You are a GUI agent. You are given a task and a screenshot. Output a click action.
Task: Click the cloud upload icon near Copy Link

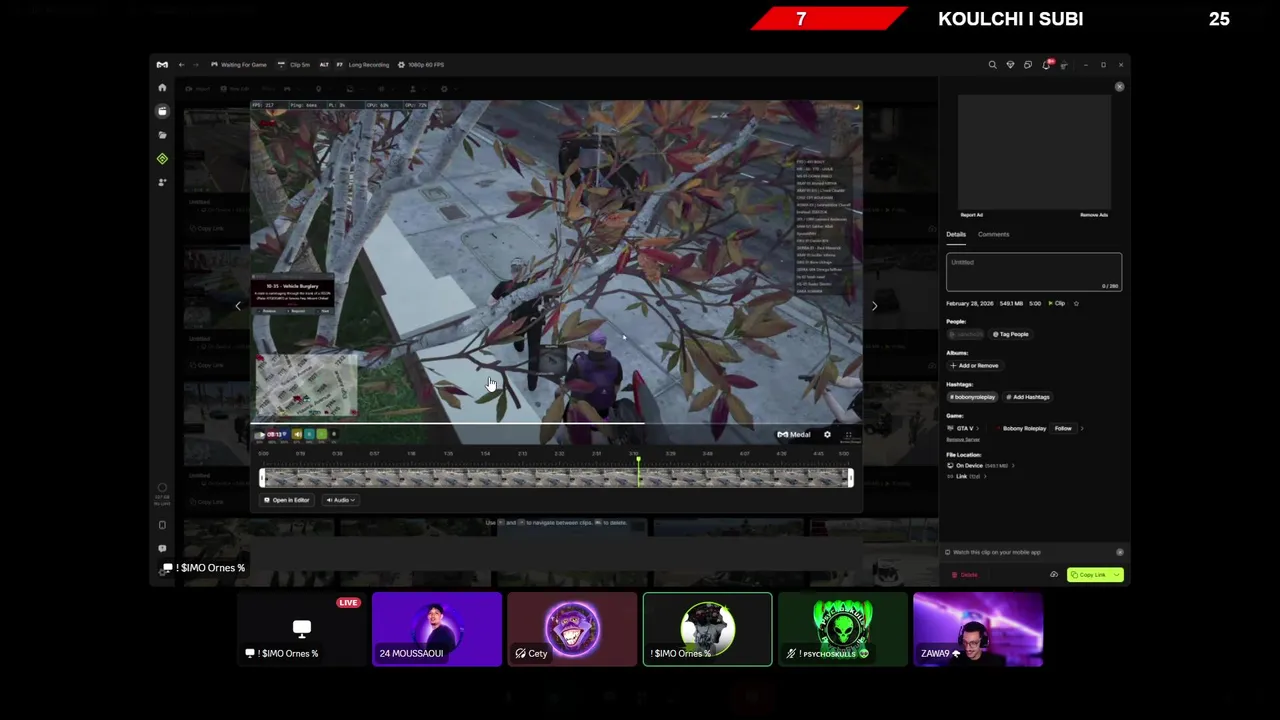1053,575
